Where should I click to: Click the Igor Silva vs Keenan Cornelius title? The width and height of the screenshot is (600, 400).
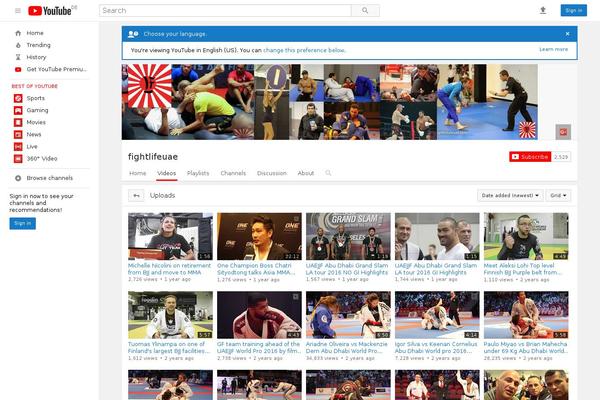(436, 348)
